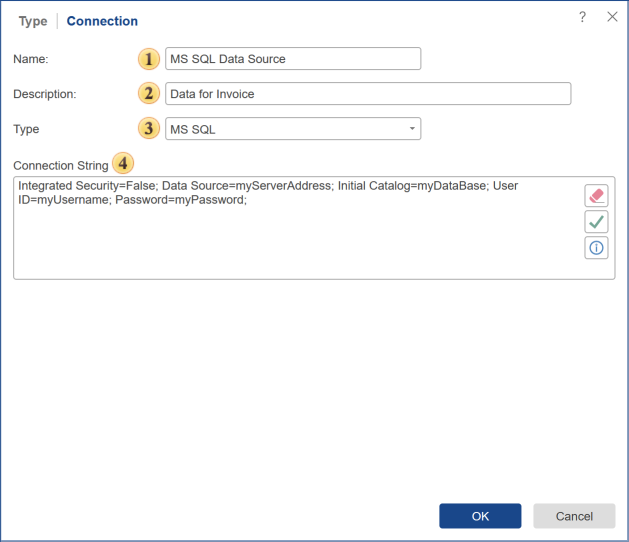Clear the connection string with the eraser icon
The width and height of the screenshot is (629, 542).
point(596,195)
